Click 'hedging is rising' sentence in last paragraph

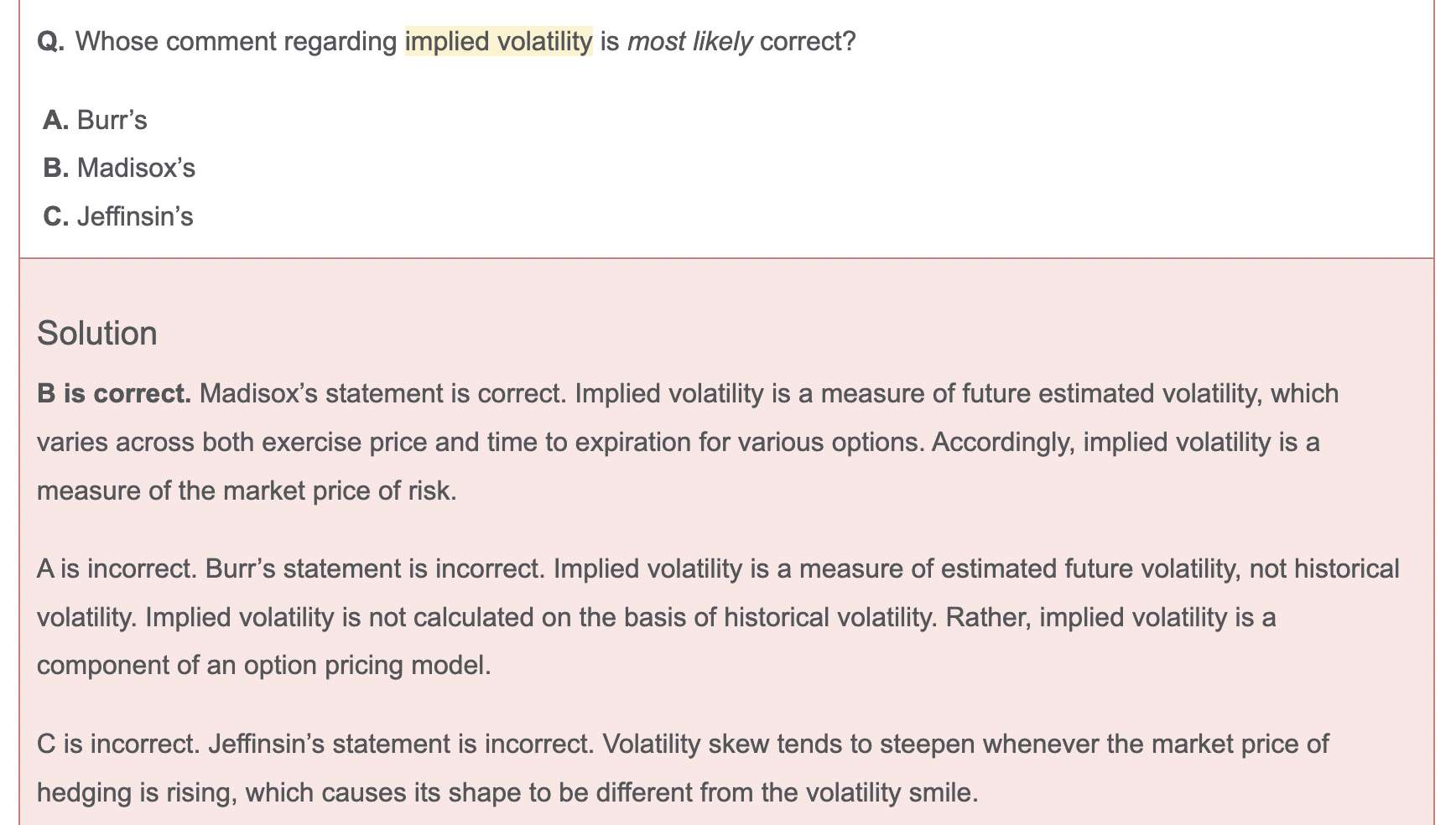(507, 792)
